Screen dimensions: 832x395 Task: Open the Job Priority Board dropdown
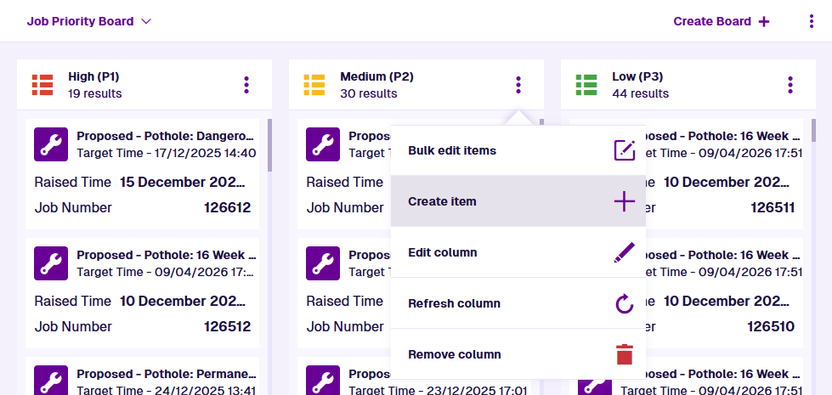[89, 21]
